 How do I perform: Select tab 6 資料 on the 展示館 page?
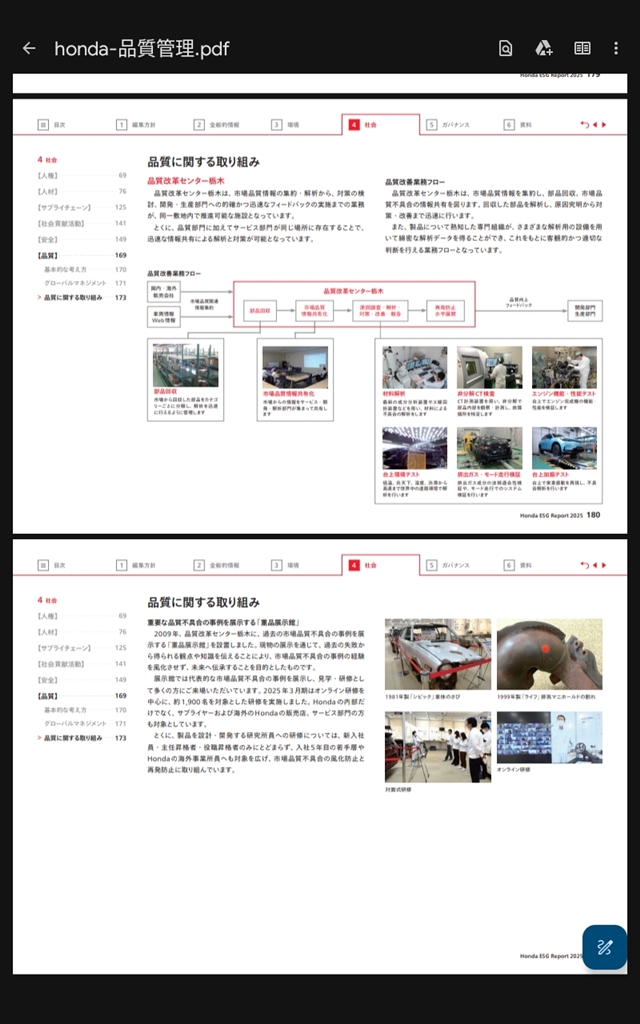pyautogui.click(x=518, y=565)
